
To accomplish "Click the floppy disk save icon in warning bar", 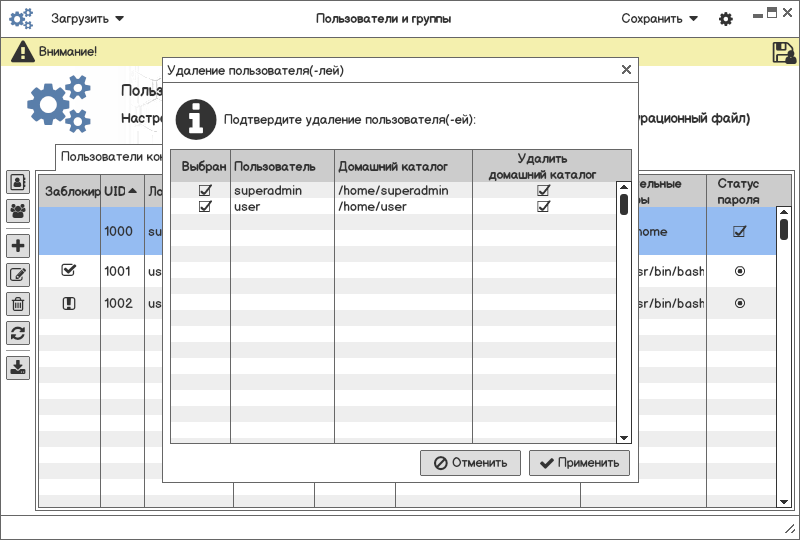I will click(x=784, y=52).
